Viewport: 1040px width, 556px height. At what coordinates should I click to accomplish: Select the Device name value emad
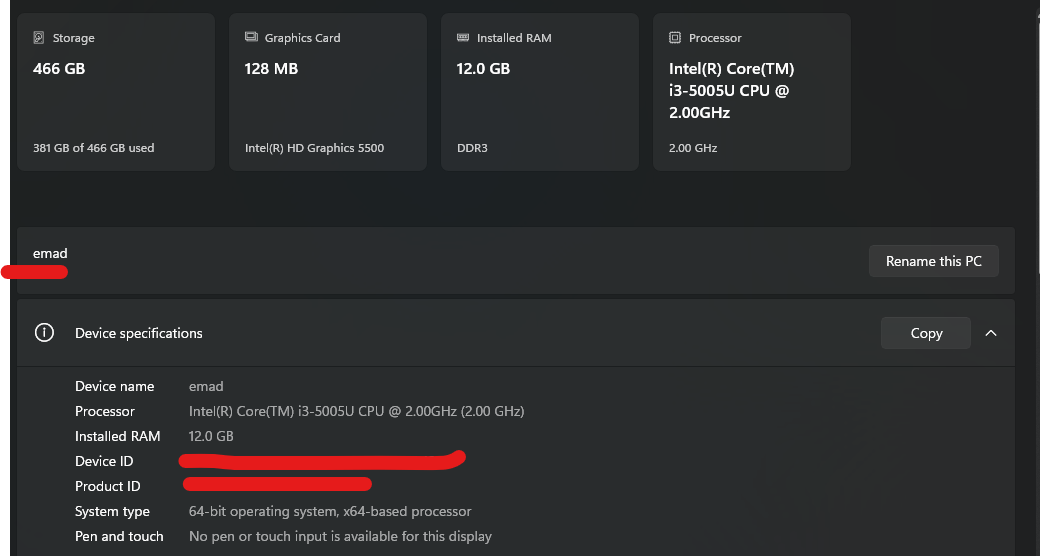point(206,386)
